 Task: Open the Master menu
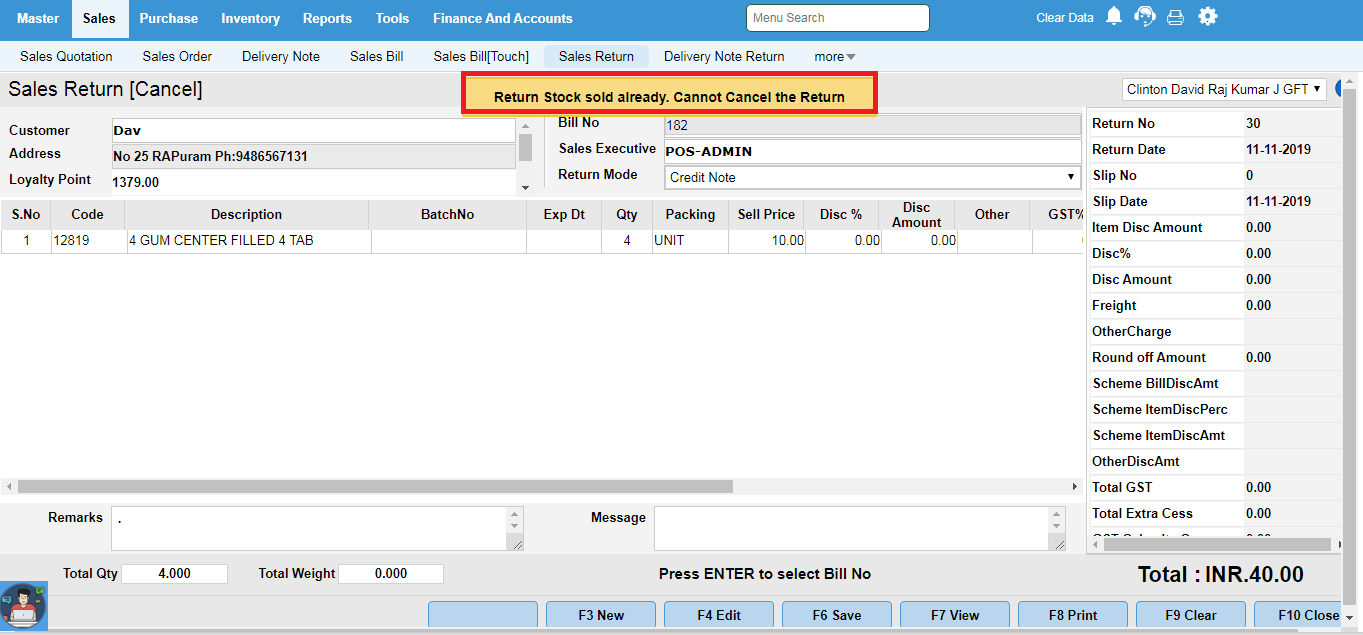point(38,18)
